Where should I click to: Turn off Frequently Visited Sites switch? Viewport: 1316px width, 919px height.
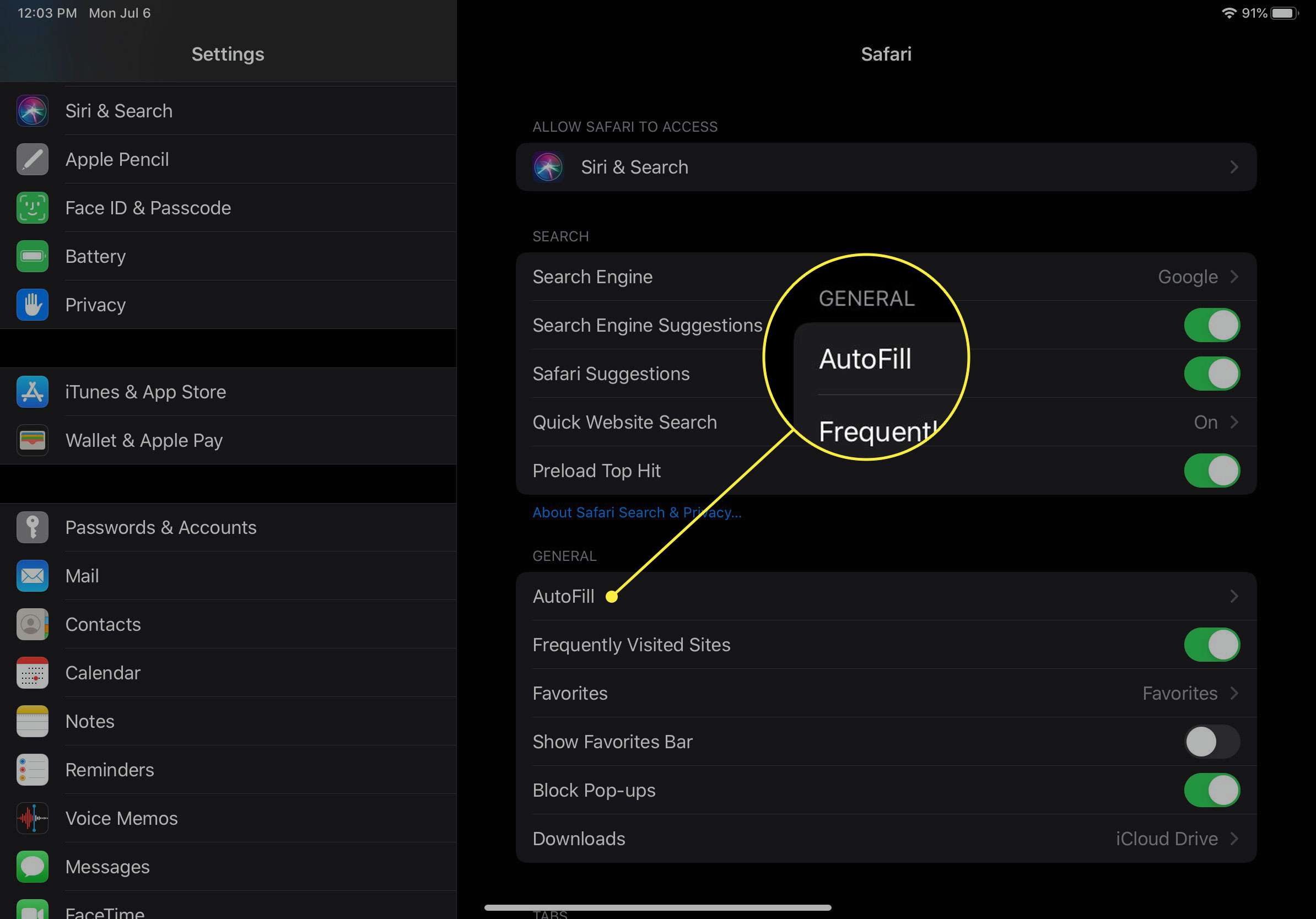[1212, 645]
